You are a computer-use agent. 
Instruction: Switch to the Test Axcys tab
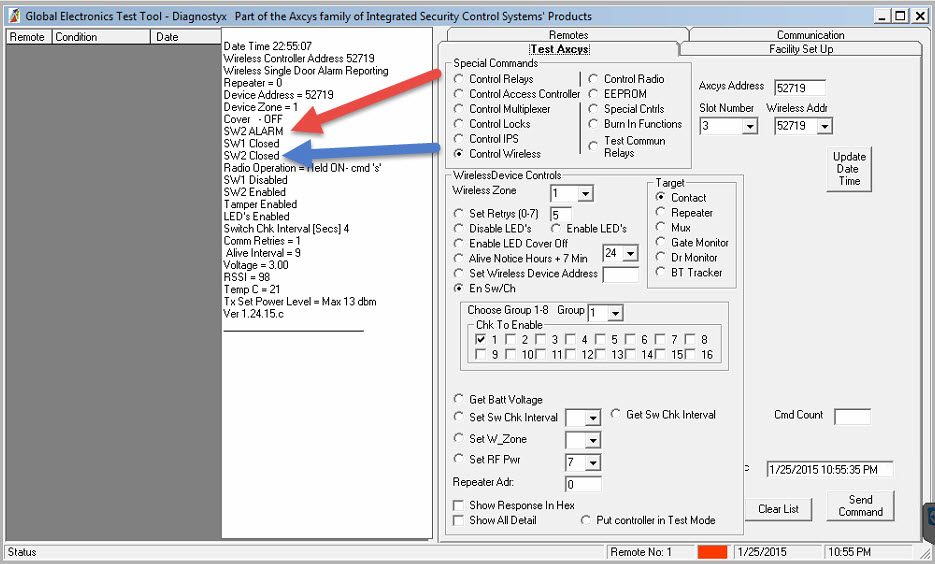559,49
